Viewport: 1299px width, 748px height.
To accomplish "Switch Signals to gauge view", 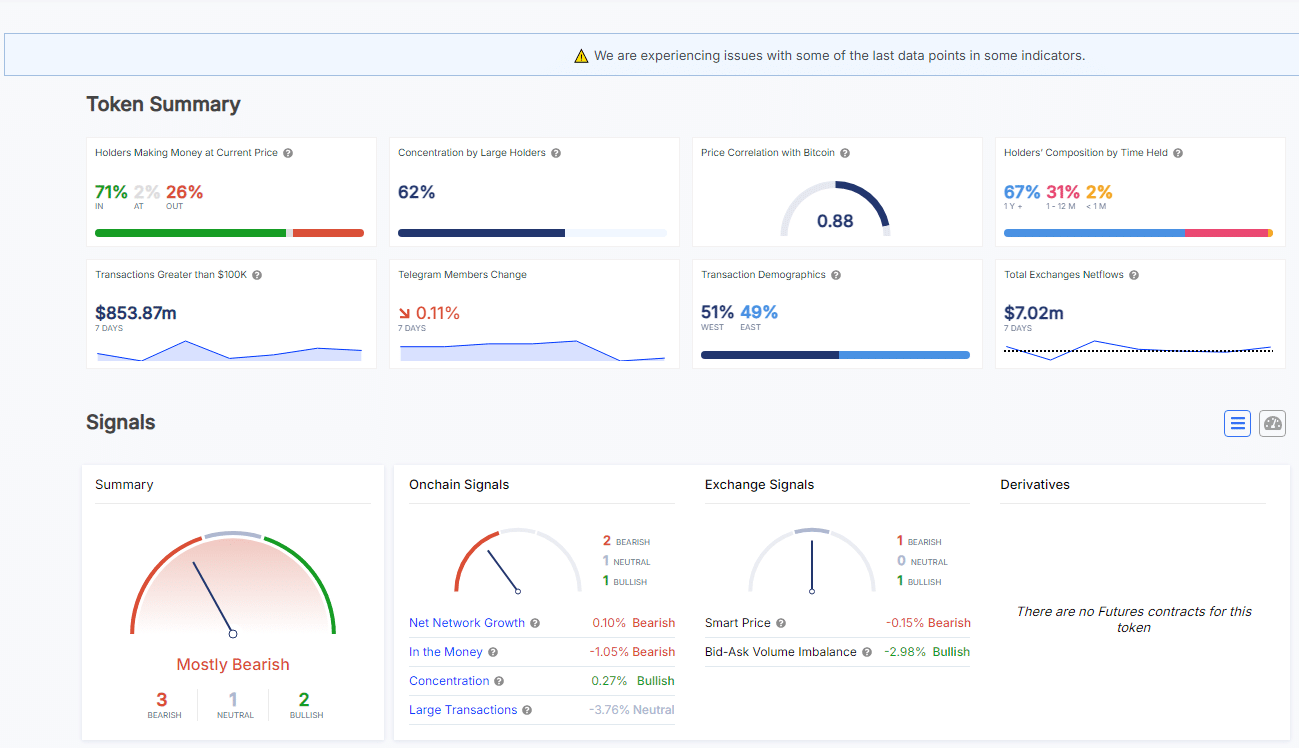I will [1272, 423].
